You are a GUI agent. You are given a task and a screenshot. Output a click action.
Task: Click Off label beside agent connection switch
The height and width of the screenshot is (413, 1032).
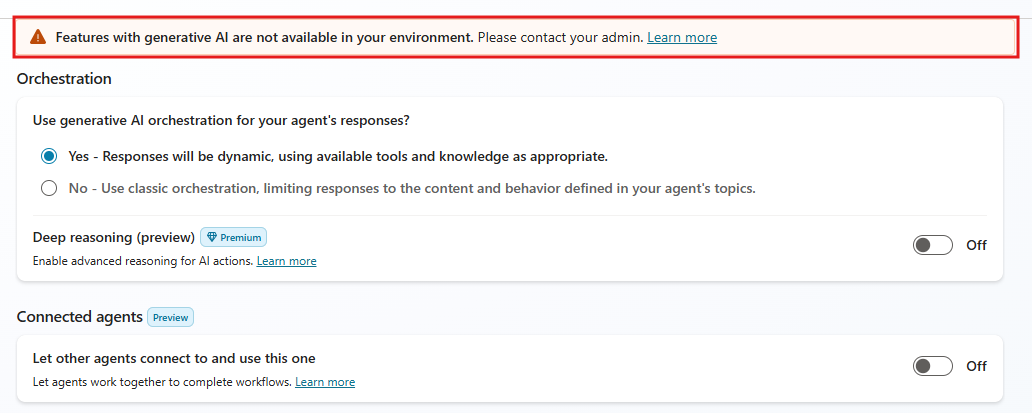coord(976,366)
